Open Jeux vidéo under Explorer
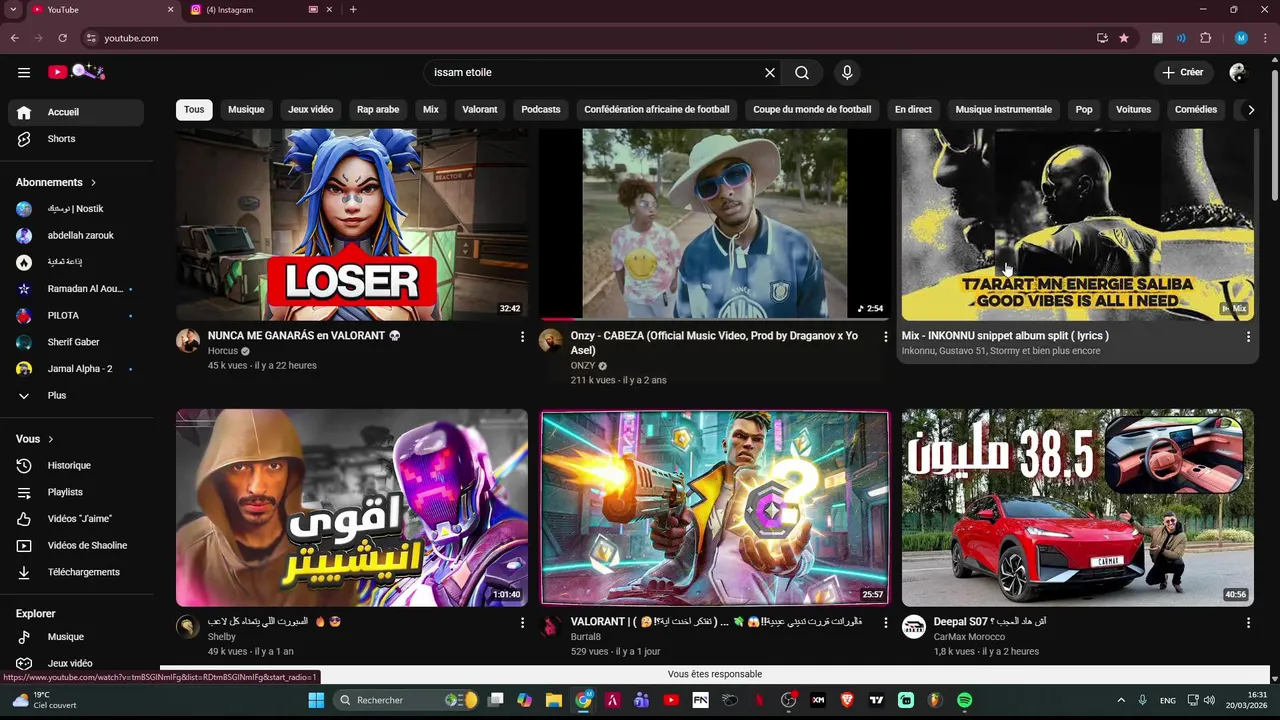The width and height of the screenshot is (1280, 720). (x=76, y=663)
